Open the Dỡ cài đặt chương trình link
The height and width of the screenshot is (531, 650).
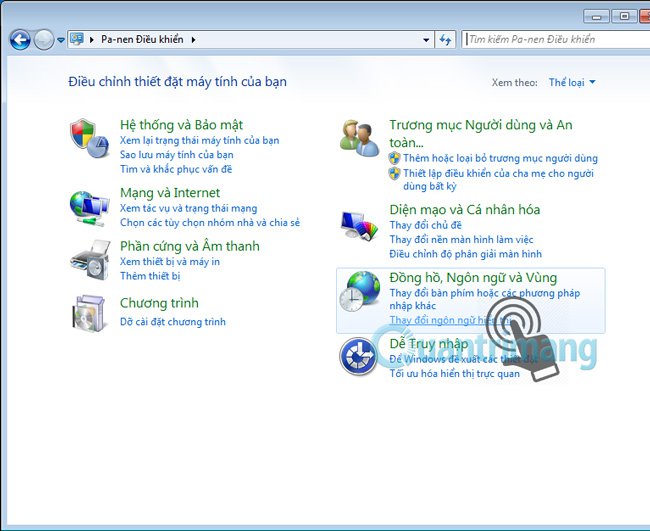click(173, 322)
